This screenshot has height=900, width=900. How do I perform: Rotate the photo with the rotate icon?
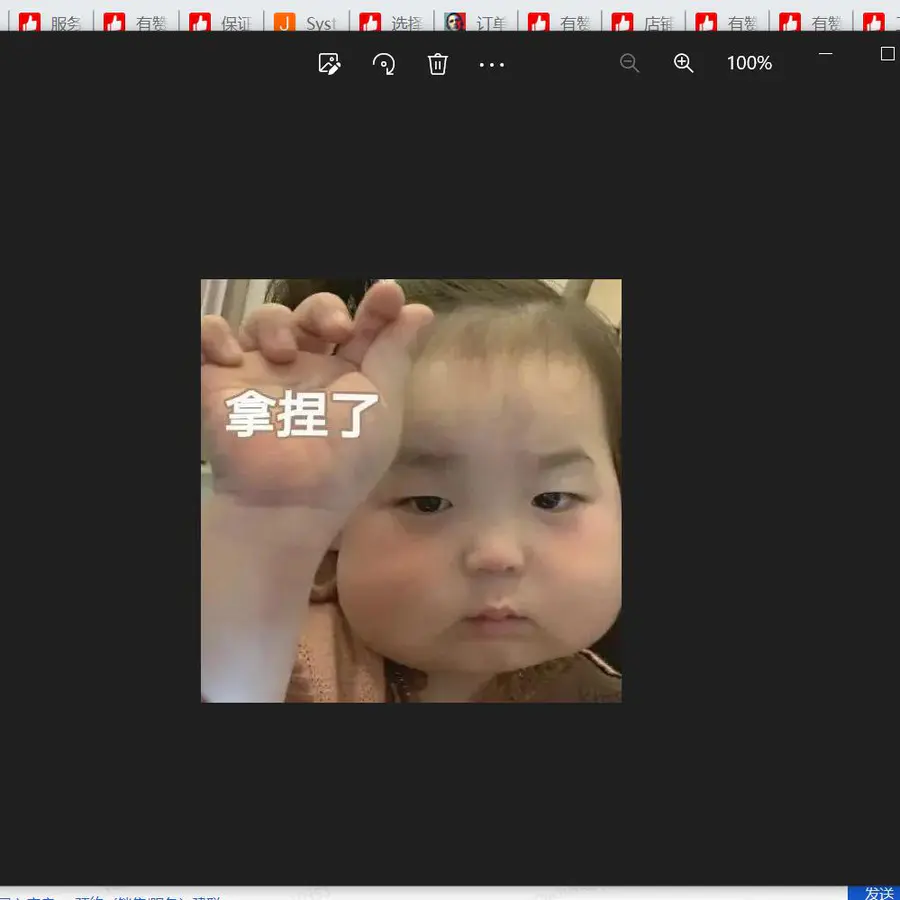tap(384, 64)
